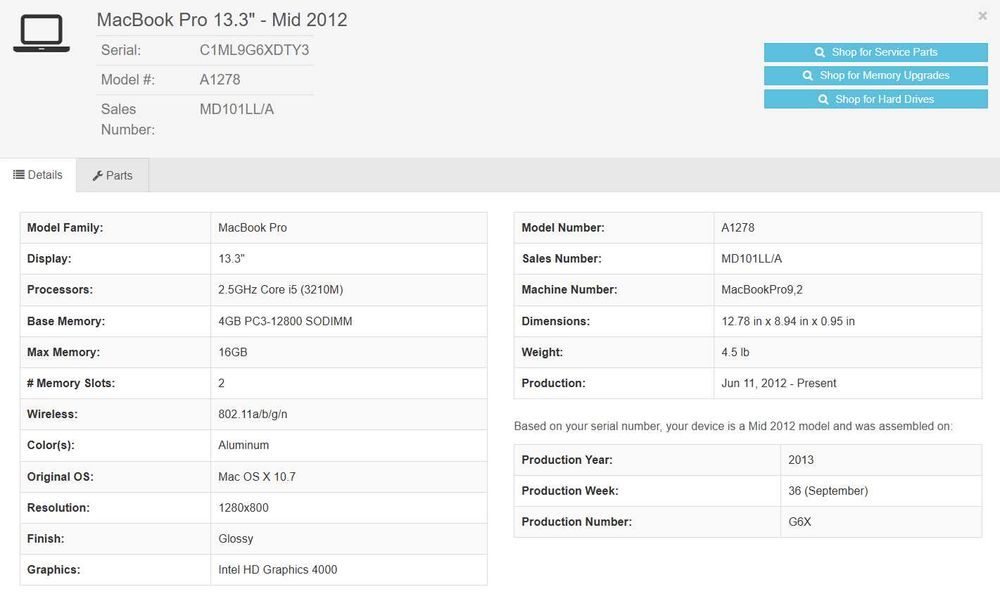Close the device details panel with the X
Image resolution: width=1000 pixels, height=592 pixels.
[982, 16]
